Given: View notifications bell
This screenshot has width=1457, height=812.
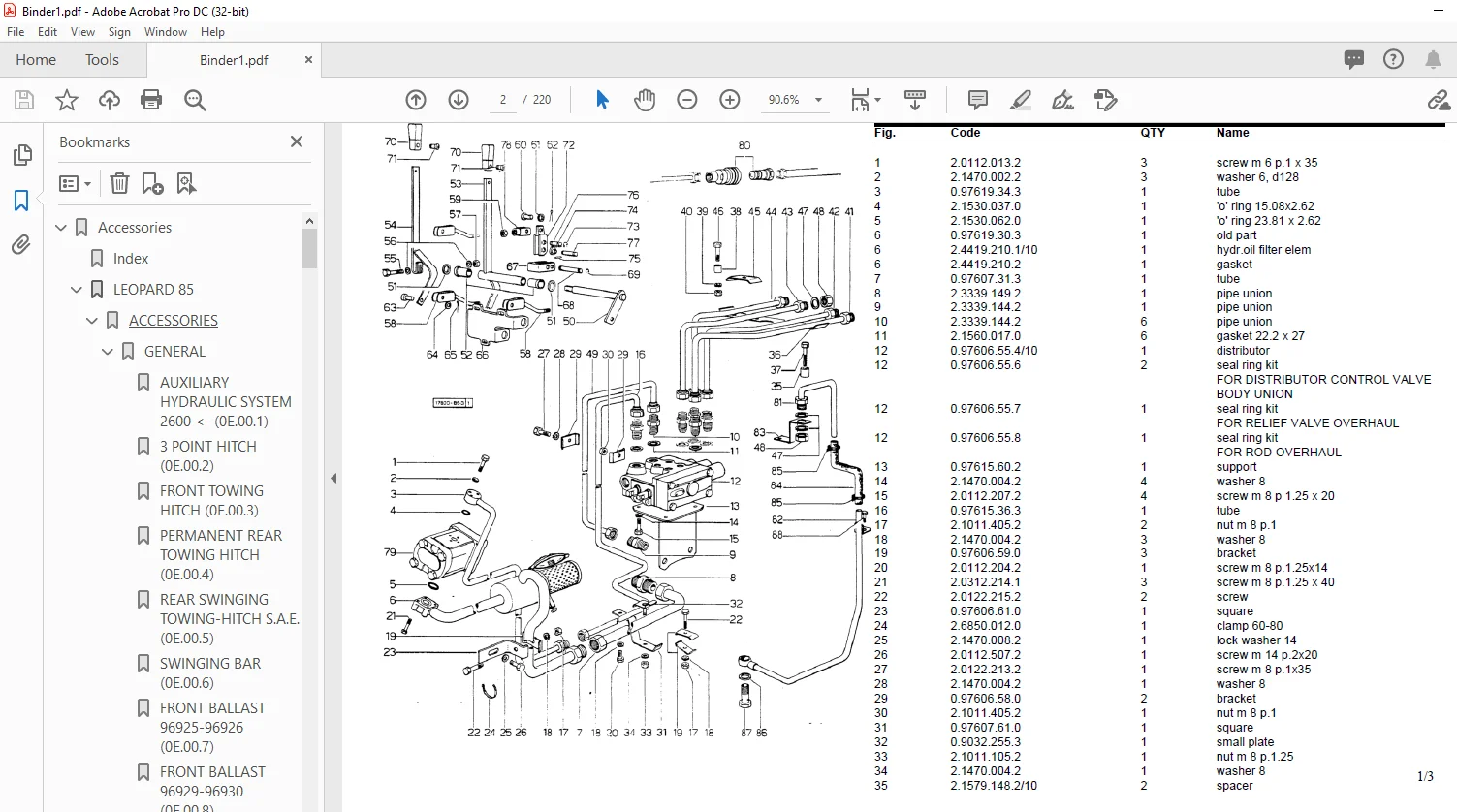Looking at the screenshot, I should [1433, 59].
